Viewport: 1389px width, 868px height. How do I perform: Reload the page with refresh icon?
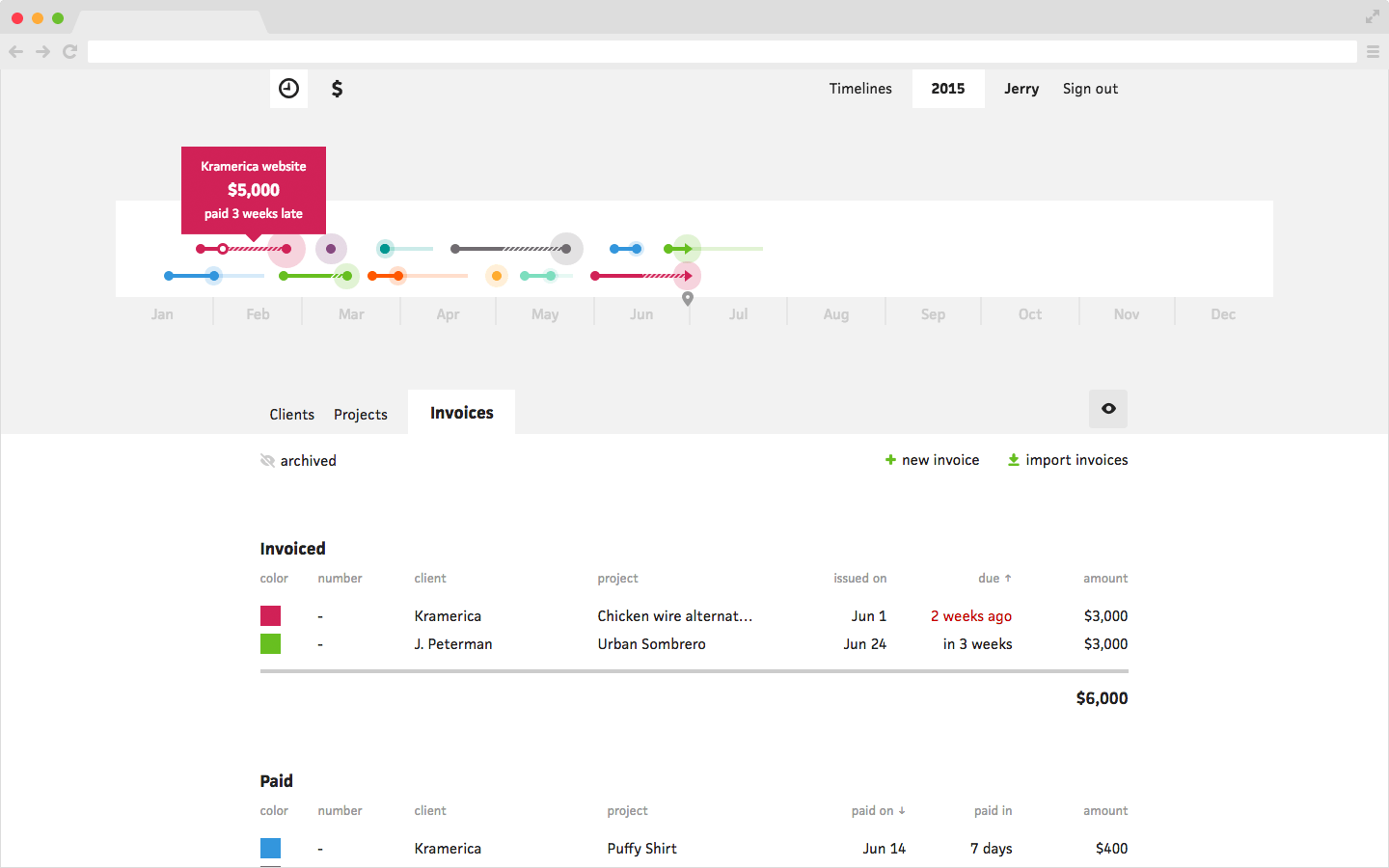point(69,51)
